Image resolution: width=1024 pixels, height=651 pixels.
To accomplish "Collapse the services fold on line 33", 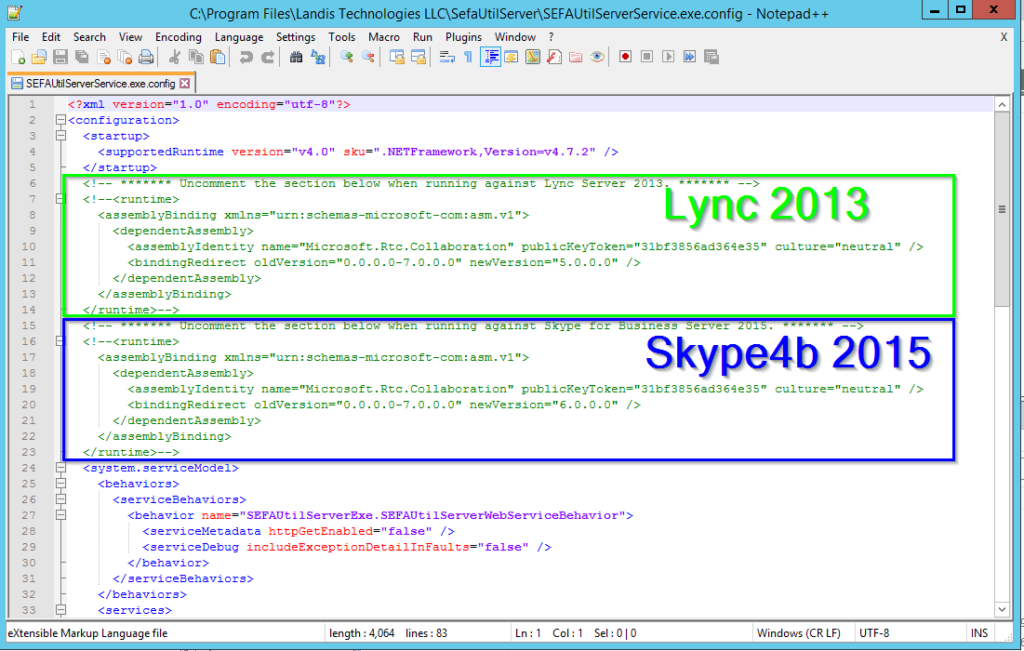I will pos(61,610).
